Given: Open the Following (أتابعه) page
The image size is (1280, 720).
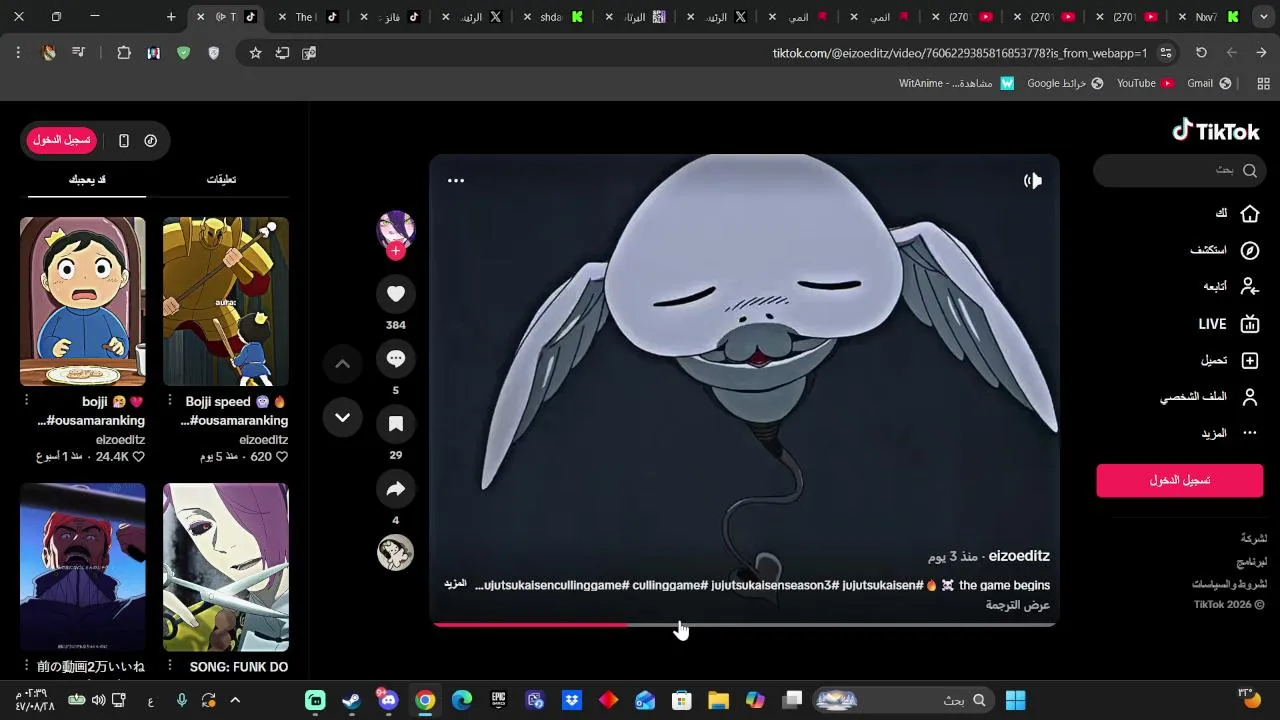Looking at the screenshot, I should click(1231, 287).
